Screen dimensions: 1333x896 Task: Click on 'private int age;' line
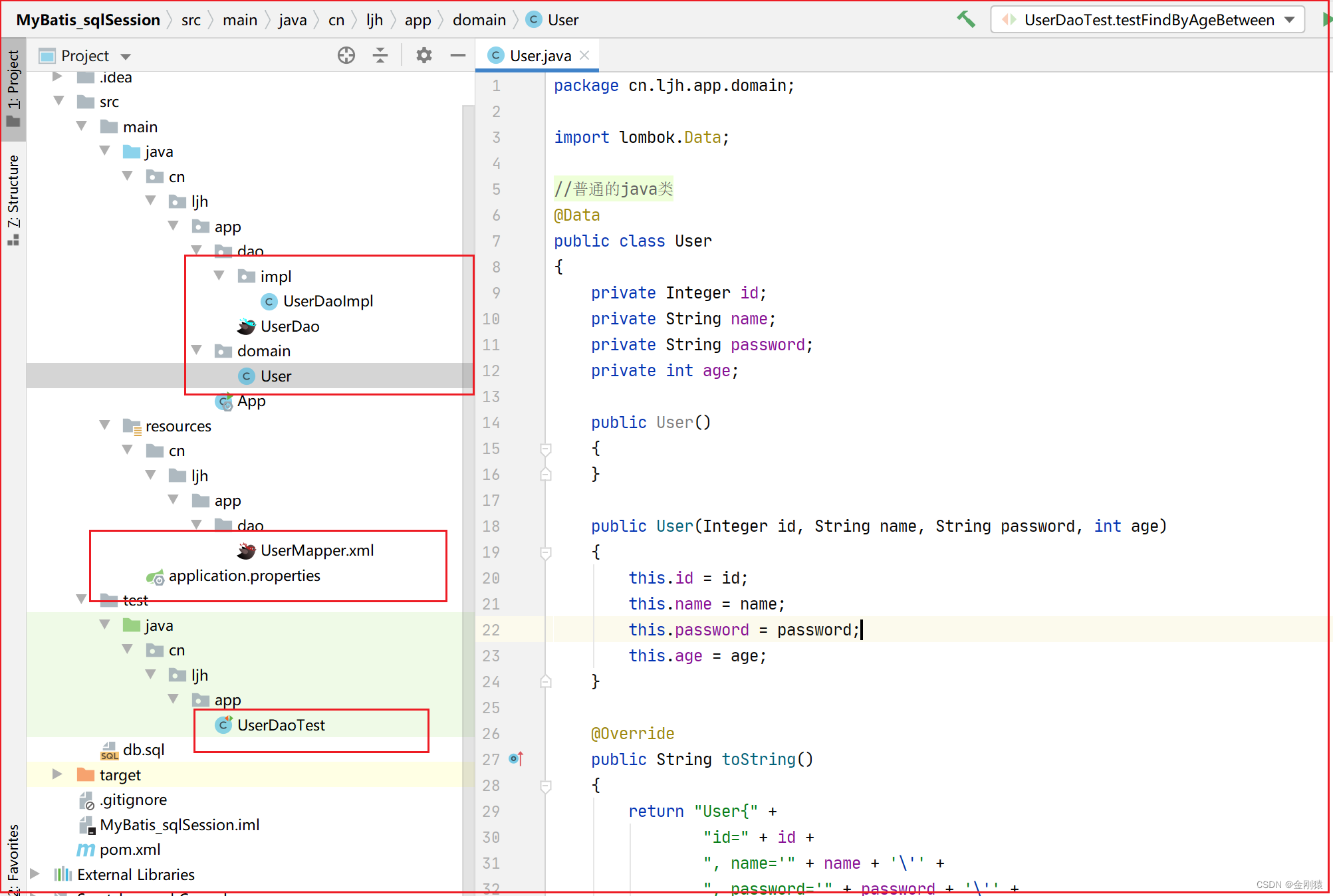665,371
